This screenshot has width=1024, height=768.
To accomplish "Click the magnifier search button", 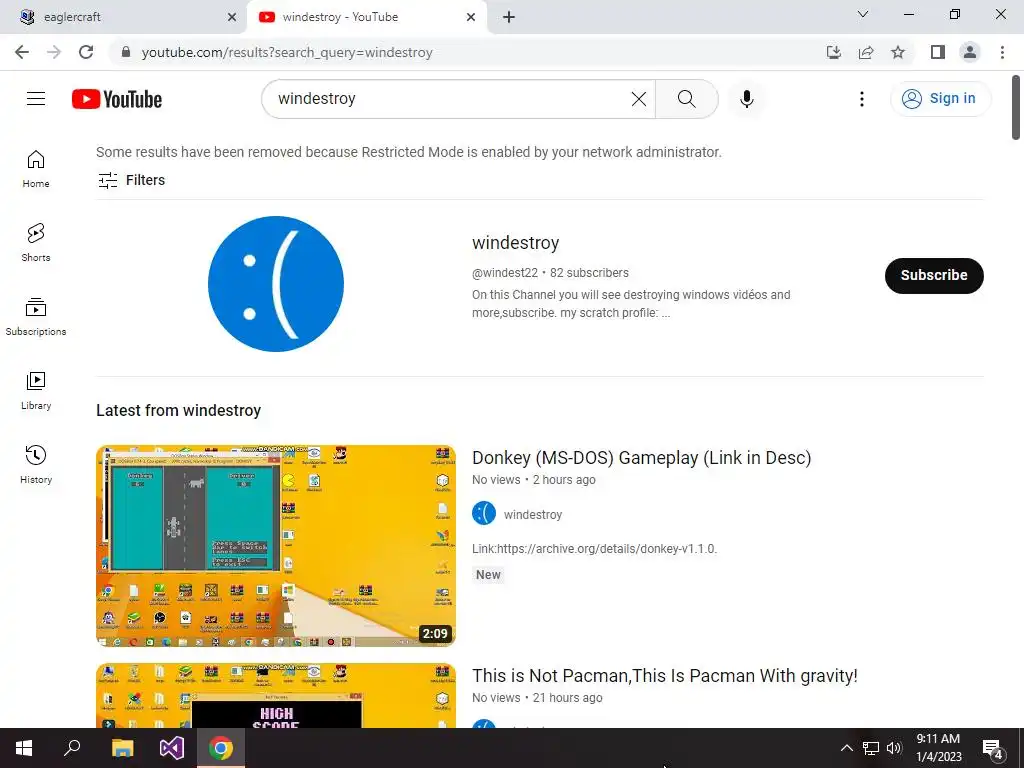I will tap(686, 99).
